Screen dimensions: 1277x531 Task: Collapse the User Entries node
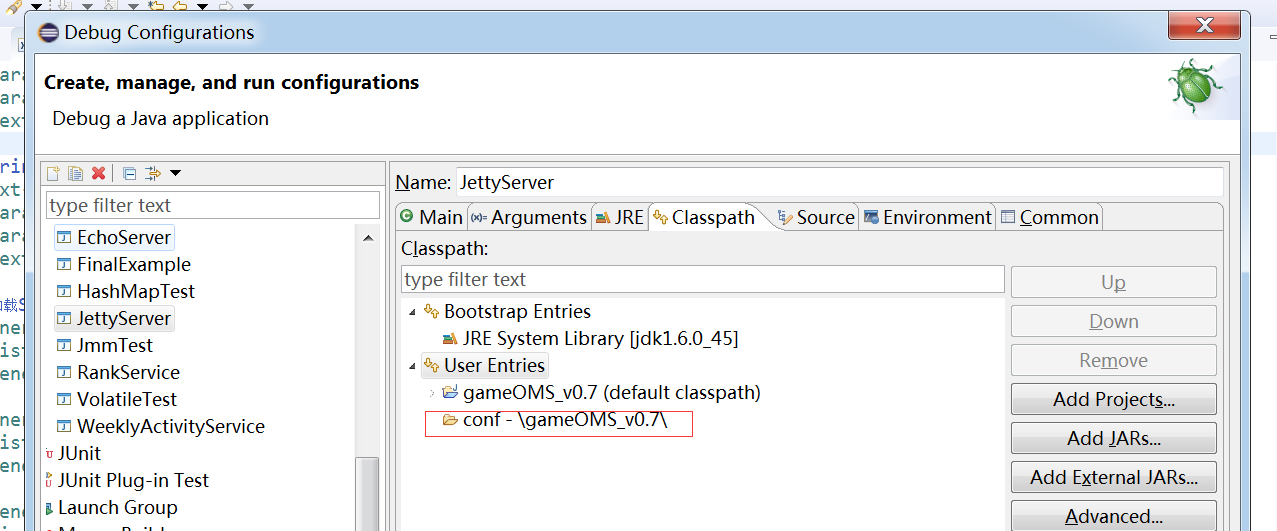[411, 366]
